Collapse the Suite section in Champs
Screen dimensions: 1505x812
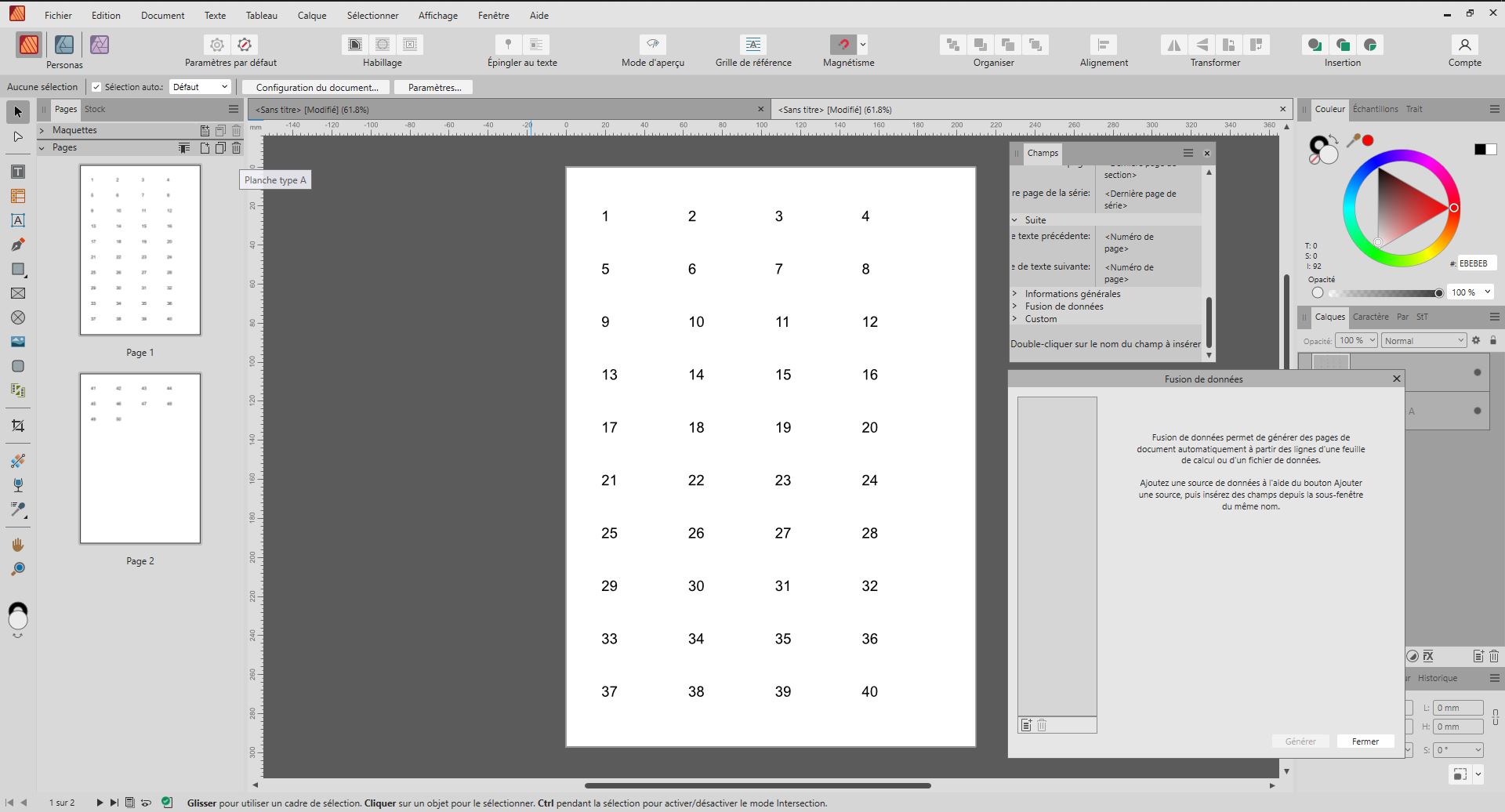pyautogui.click(x=1014, y=220)
